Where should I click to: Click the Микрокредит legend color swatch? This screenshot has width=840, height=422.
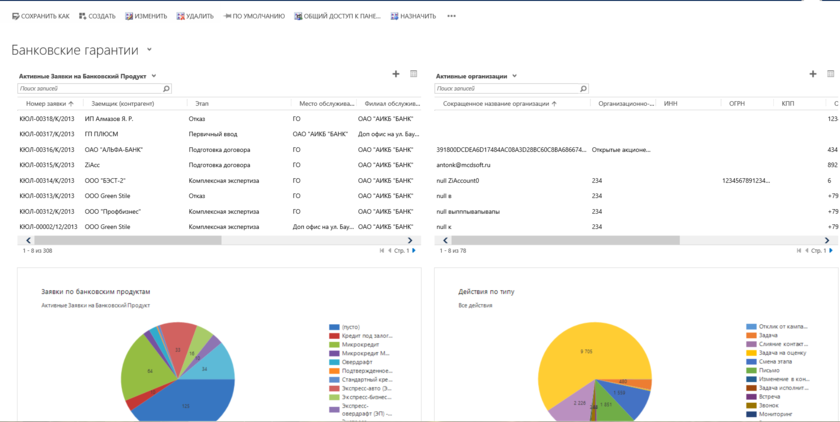(334, 344)
